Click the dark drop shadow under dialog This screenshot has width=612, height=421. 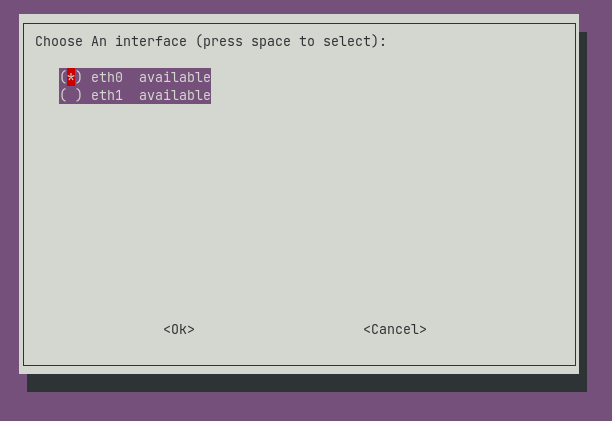(300, 383)
